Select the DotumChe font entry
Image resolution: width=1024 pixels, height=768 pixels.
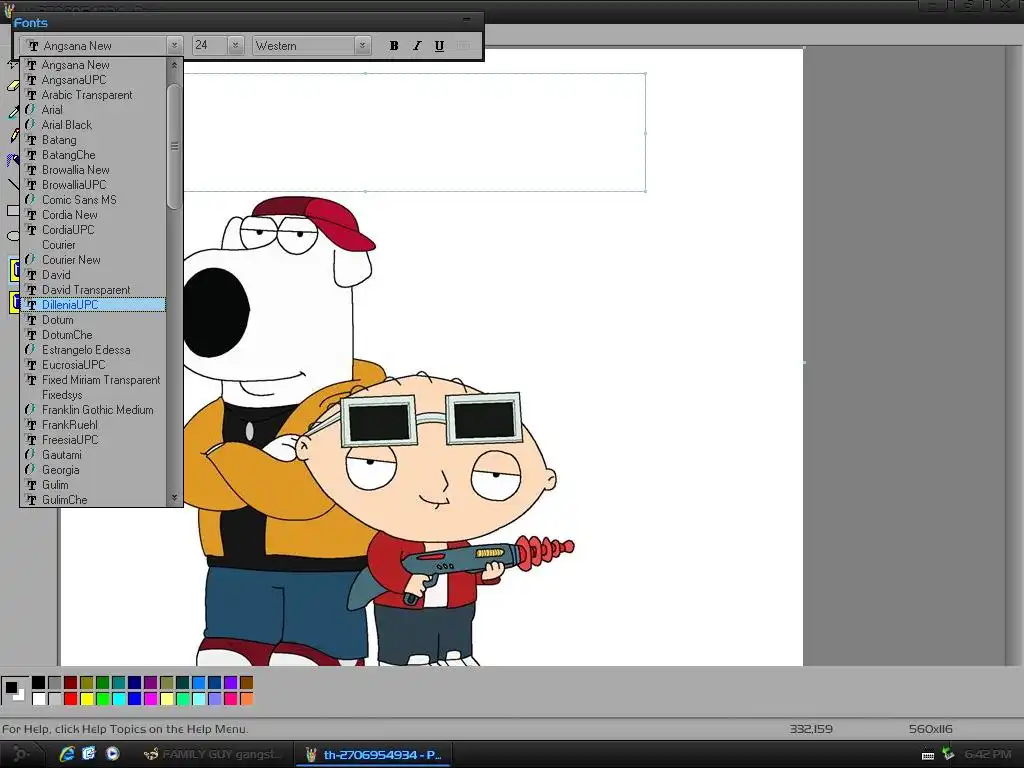[93, 335]
